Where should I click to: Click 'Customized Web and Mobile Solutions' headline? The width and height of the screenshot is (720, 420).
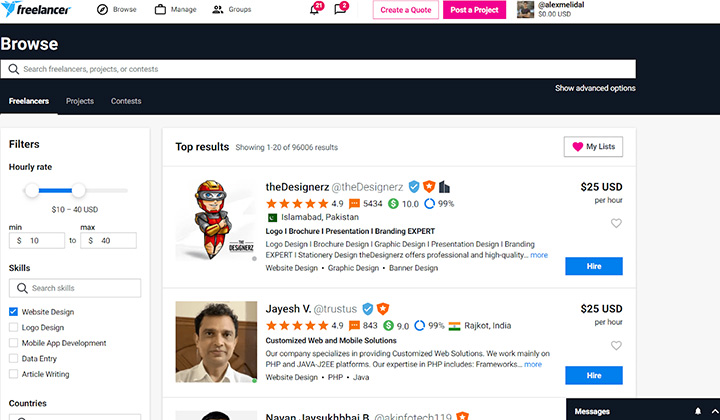pyautogui.click(x=331, y=341)
